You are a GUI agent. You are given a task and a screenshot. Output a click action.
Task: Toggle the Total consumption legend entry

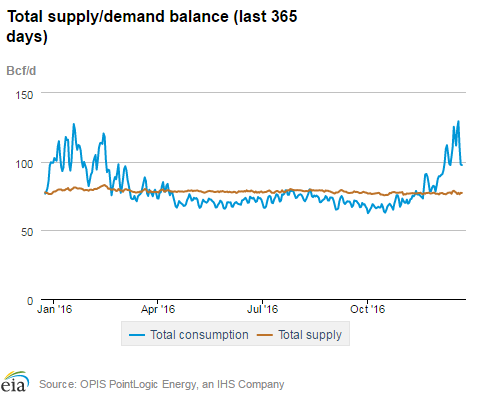tap(189, 334)
